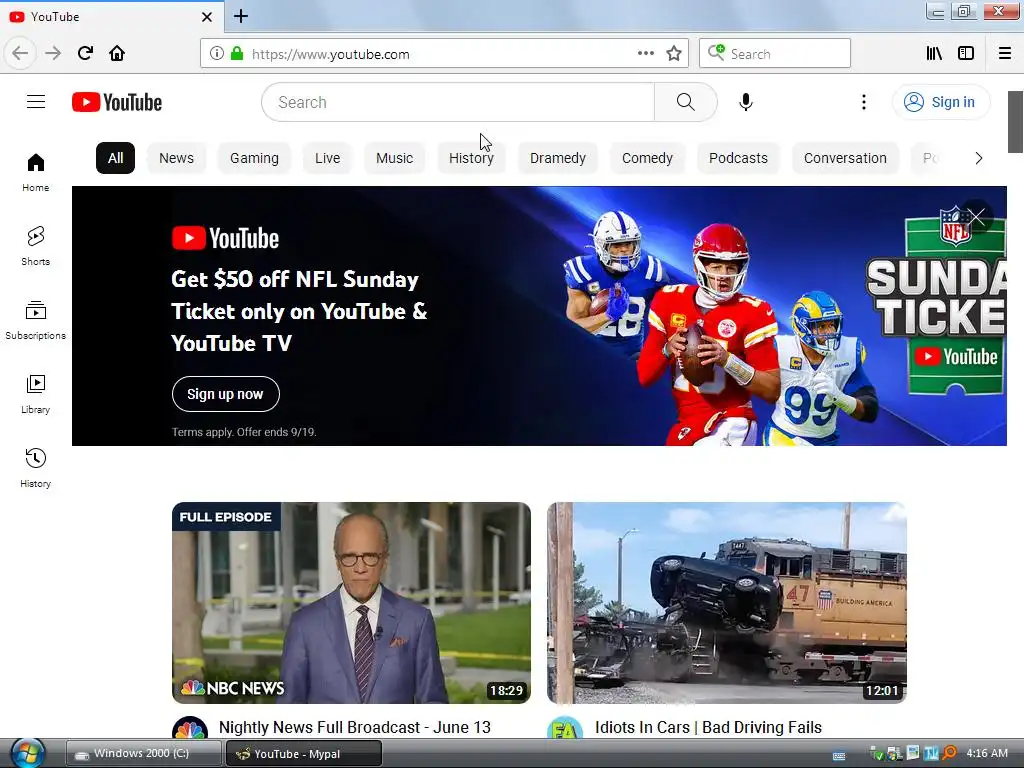Screen dimensions: 1024x768
Task: Go to Home in sidebar
Action: tap(36, 172)
